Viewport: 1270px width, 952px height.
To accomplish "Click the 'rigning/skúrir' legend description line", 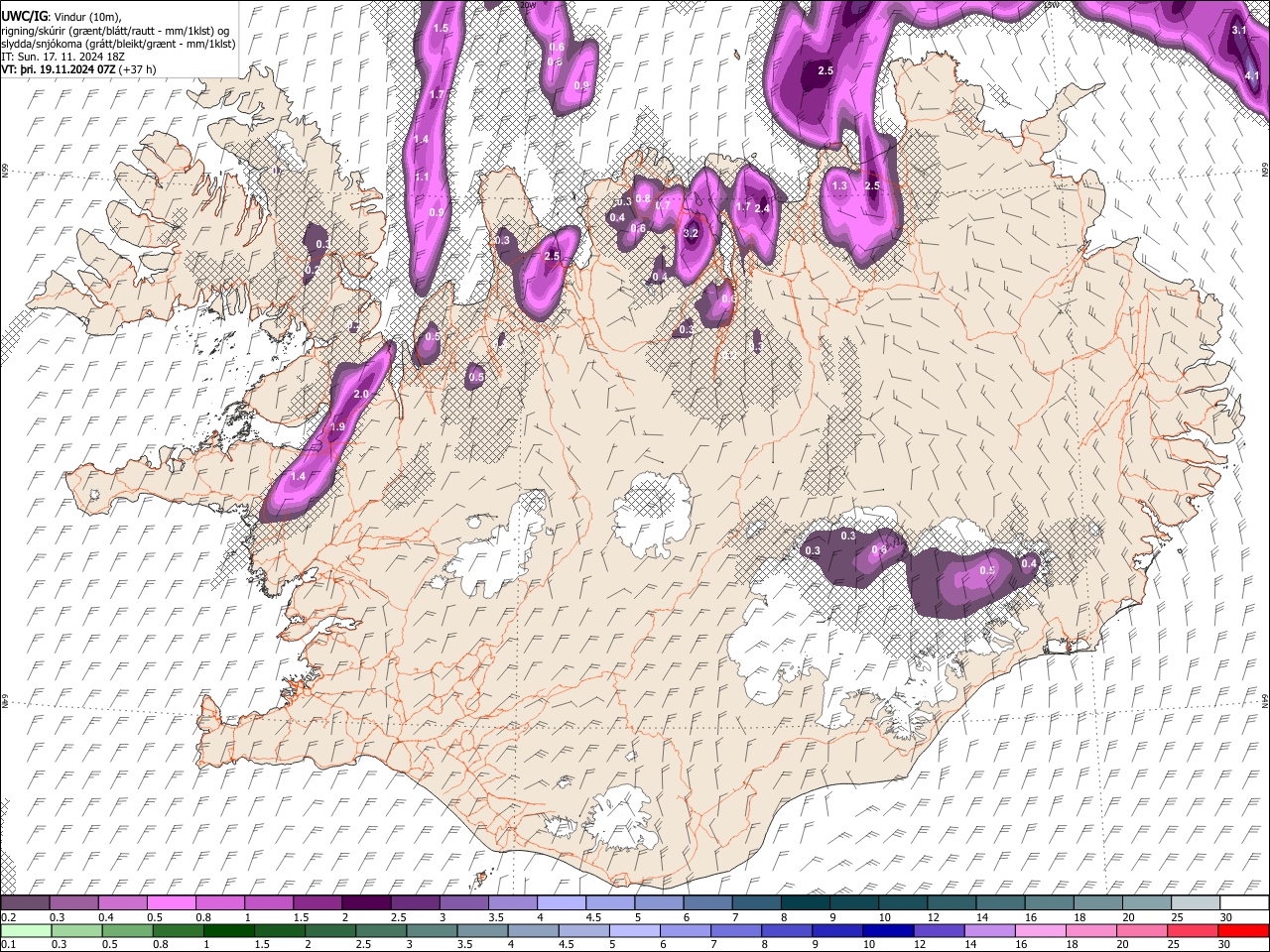I will [x=117, y=30].
